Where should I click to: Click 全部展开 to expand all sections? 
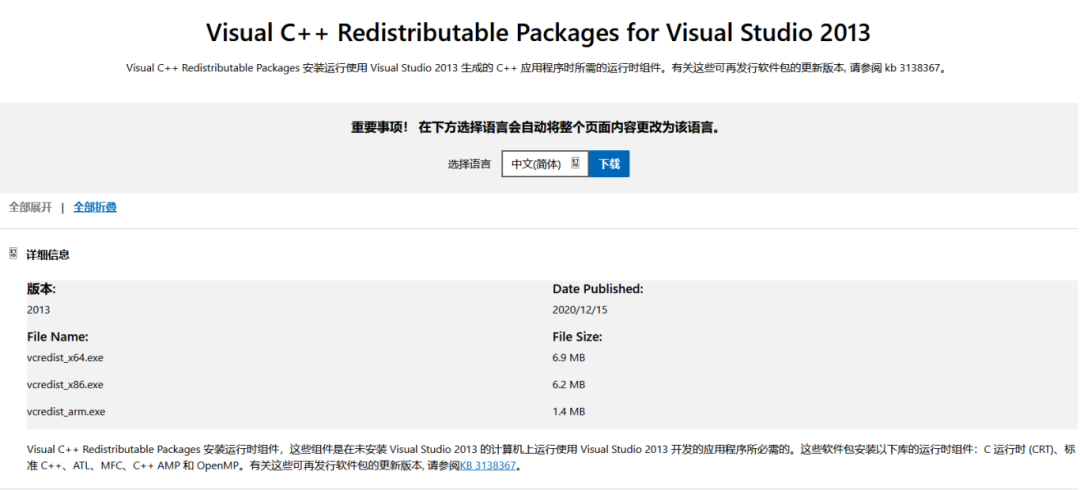tap(30, 207)
